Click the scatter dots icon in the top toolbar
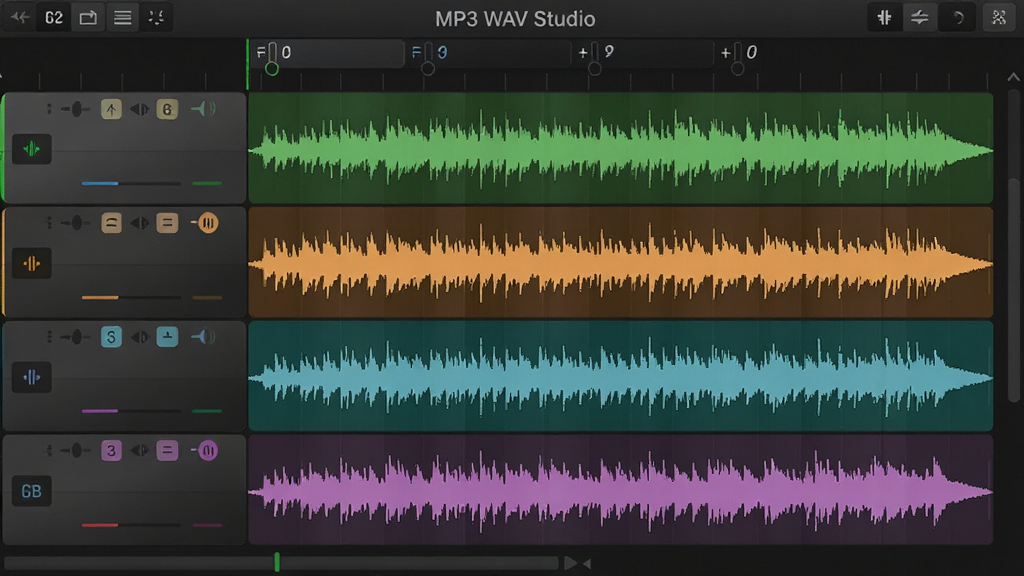The width and height of the screenshot is (1024, 576). 156,18
